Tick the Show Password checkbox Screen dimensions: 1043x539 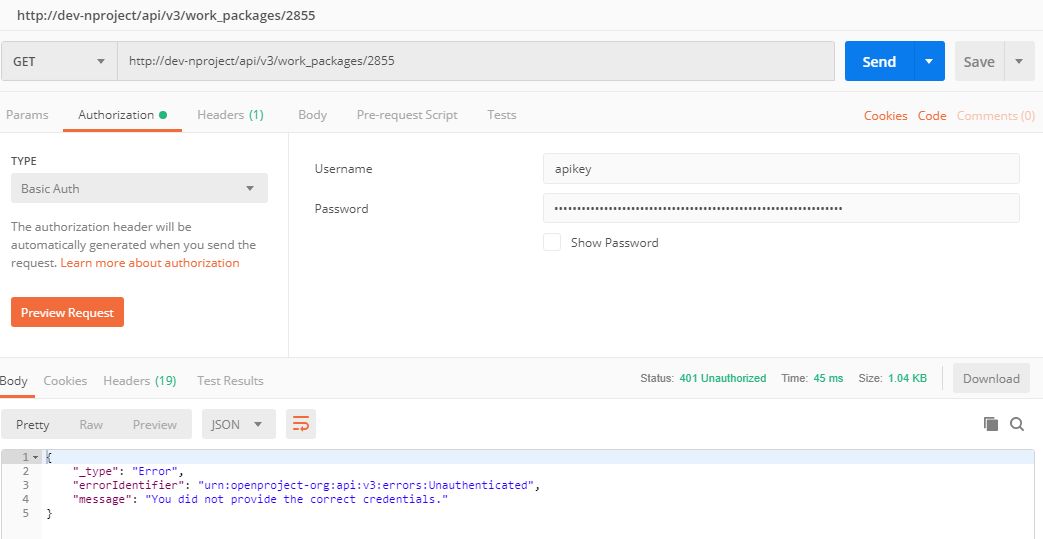551,242
